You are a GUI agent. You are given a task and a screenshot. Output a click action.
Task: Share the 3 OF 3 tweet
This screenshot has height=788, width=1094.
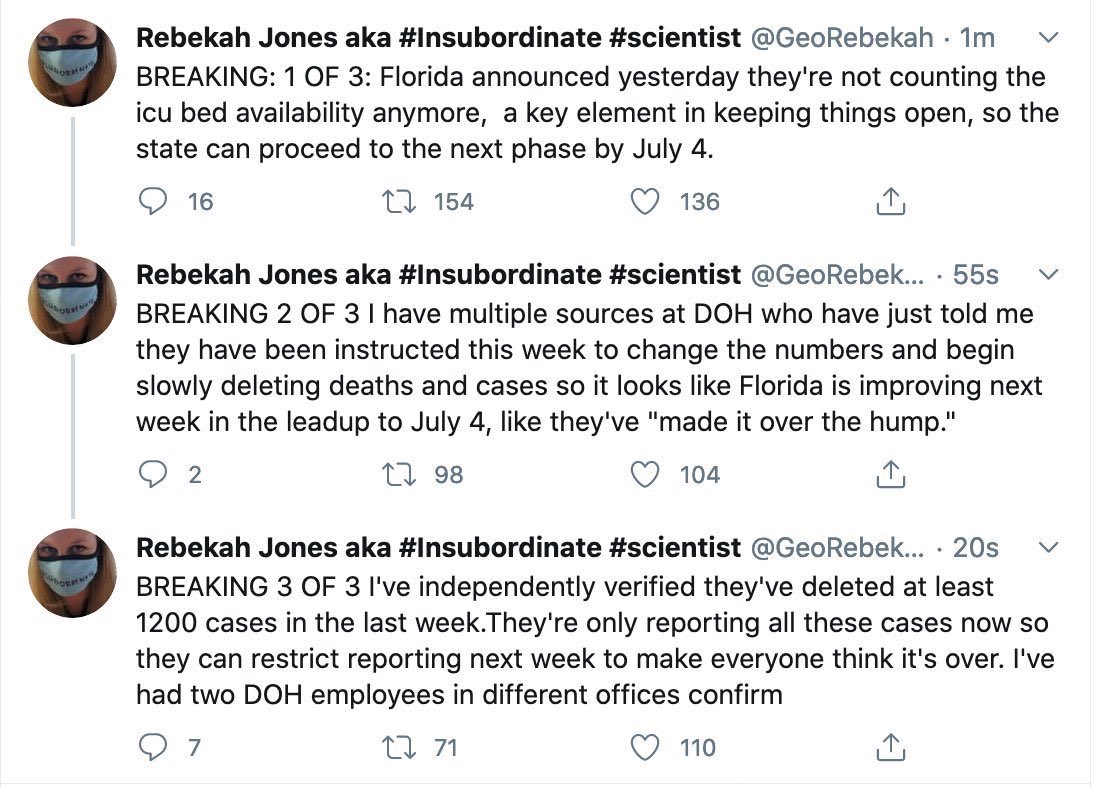tap(889, 747)
